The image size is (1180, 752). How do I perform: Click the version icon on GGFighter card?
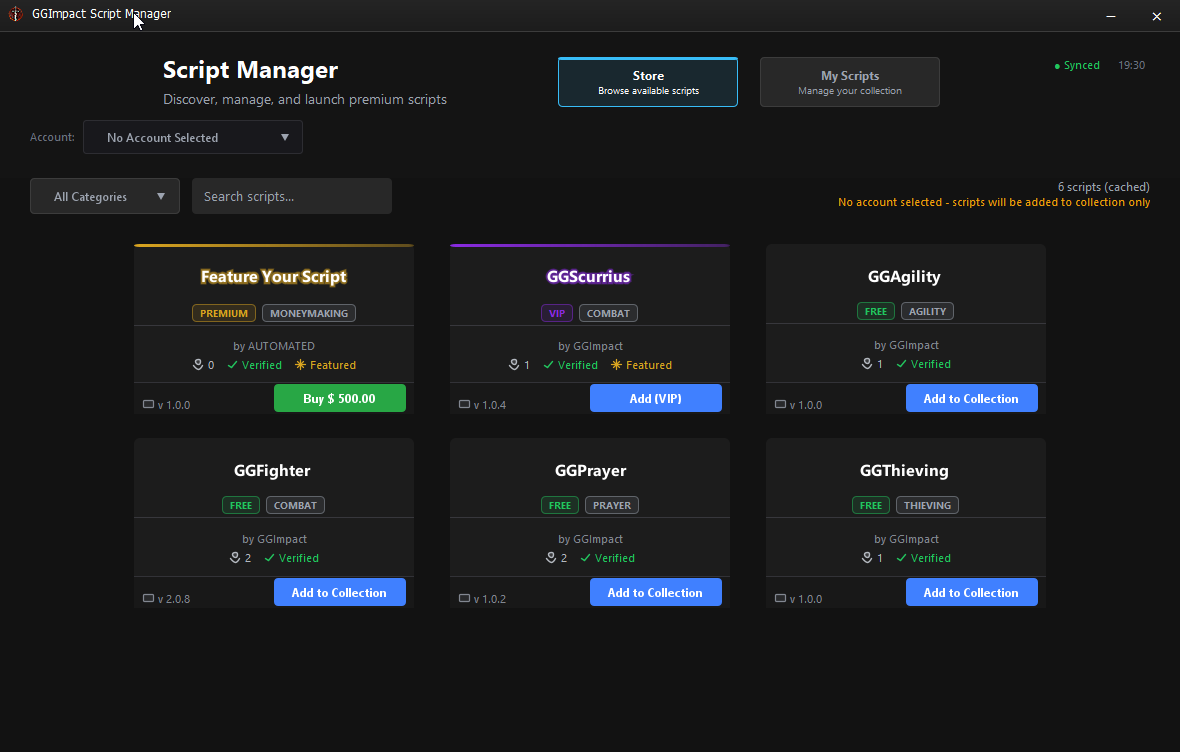pyautogui.click(x=148, y=598)
